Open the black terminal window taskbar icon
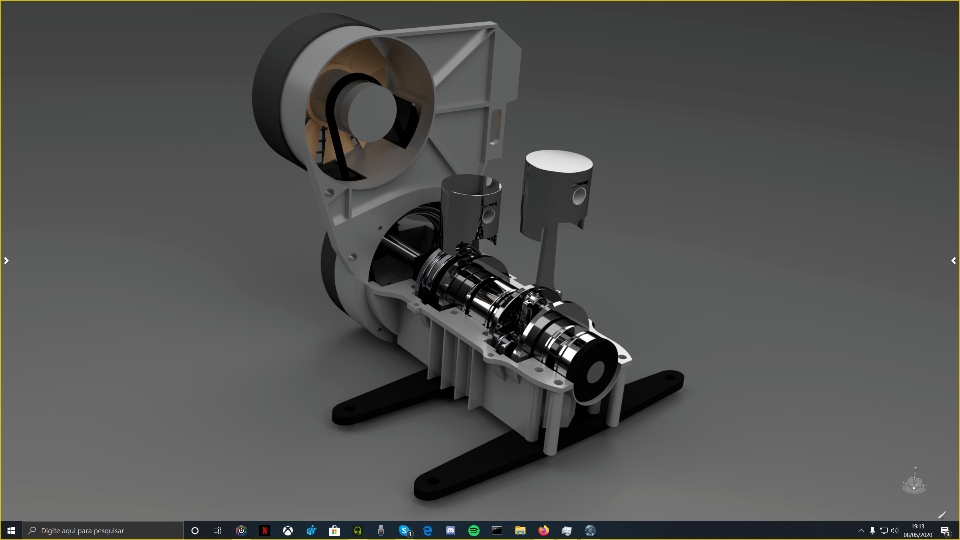The image size is (960, 540). point(497,530)
